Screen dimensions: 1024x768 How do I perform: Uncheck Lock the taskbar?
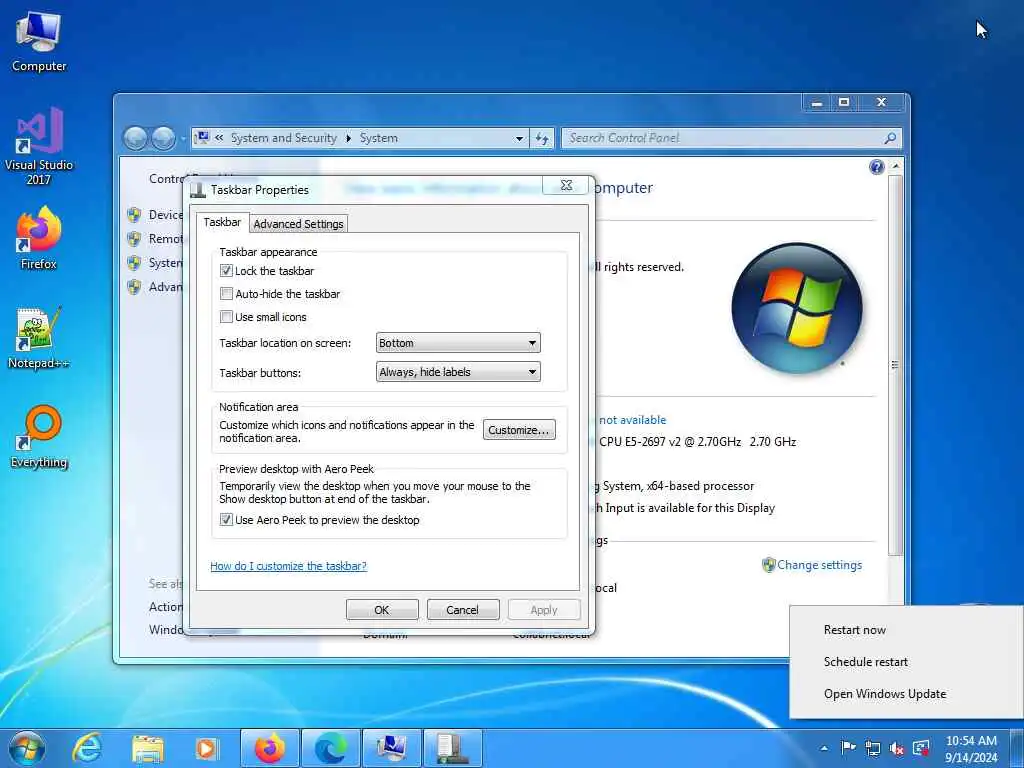[x=226, y=270]
